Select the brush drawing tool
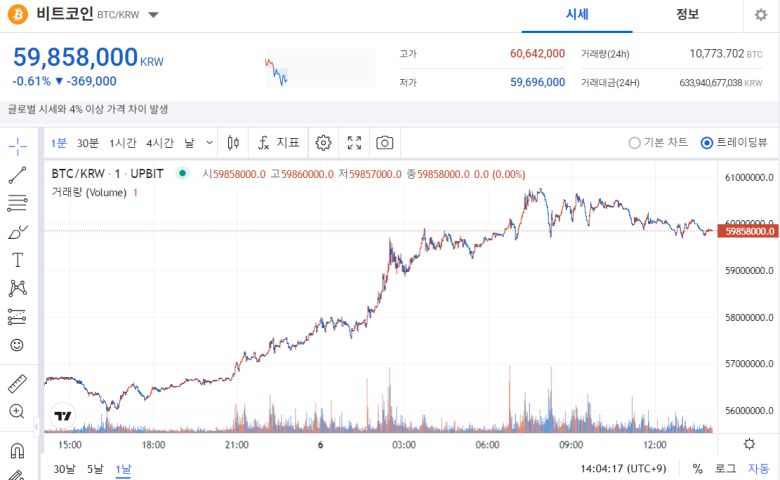Image resolution: width=780 pixels, height=480 pixels. coord(17,232)
